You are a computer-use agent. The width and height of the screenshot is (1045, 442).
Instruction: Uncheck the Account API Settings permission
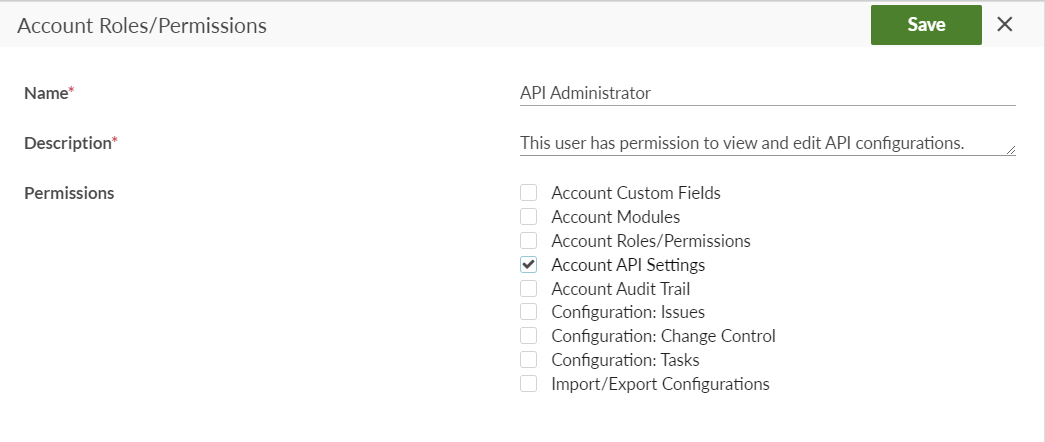528,265
